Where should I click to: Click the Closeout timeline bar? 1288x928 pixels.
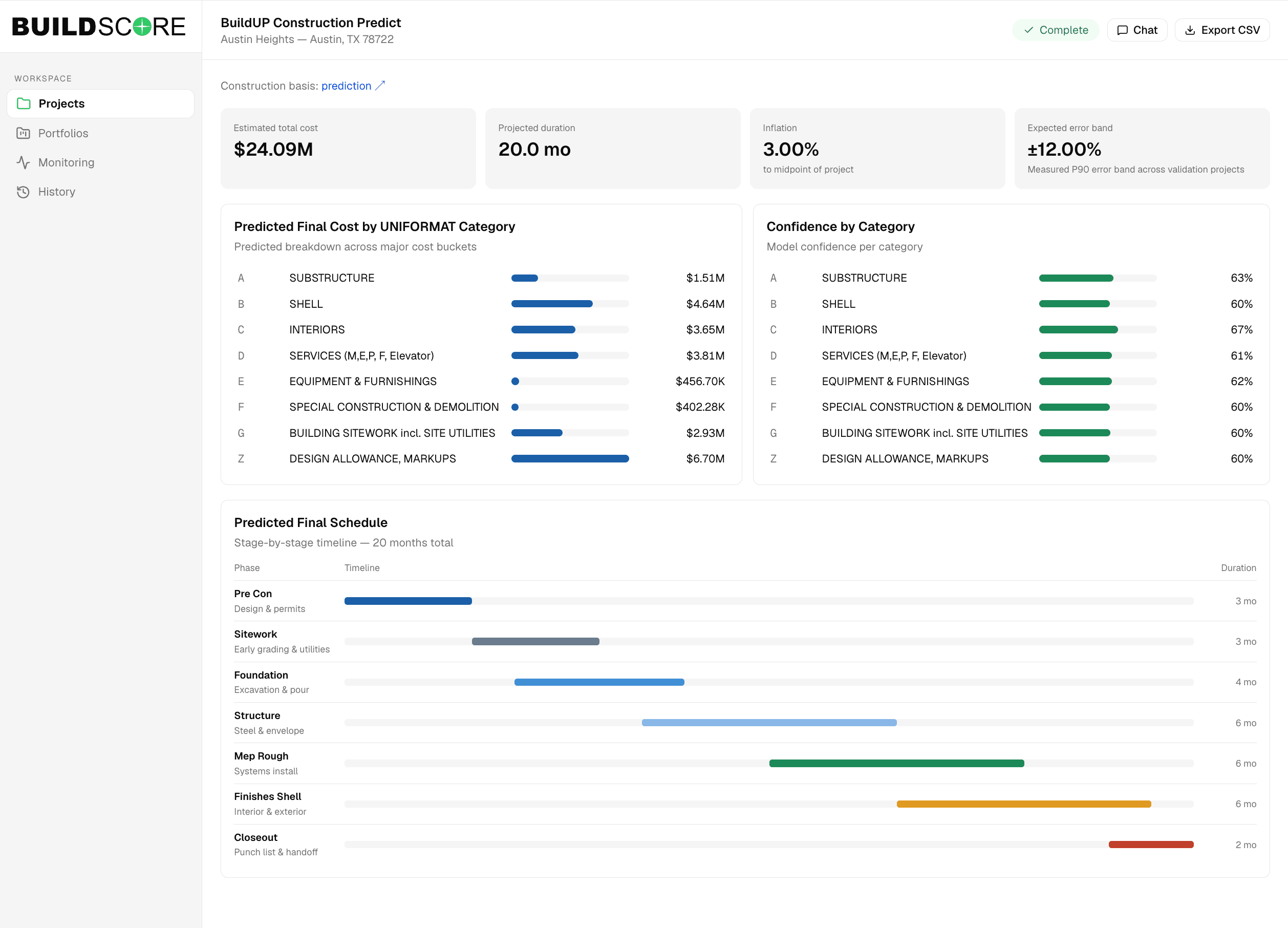click(1151, 845)
